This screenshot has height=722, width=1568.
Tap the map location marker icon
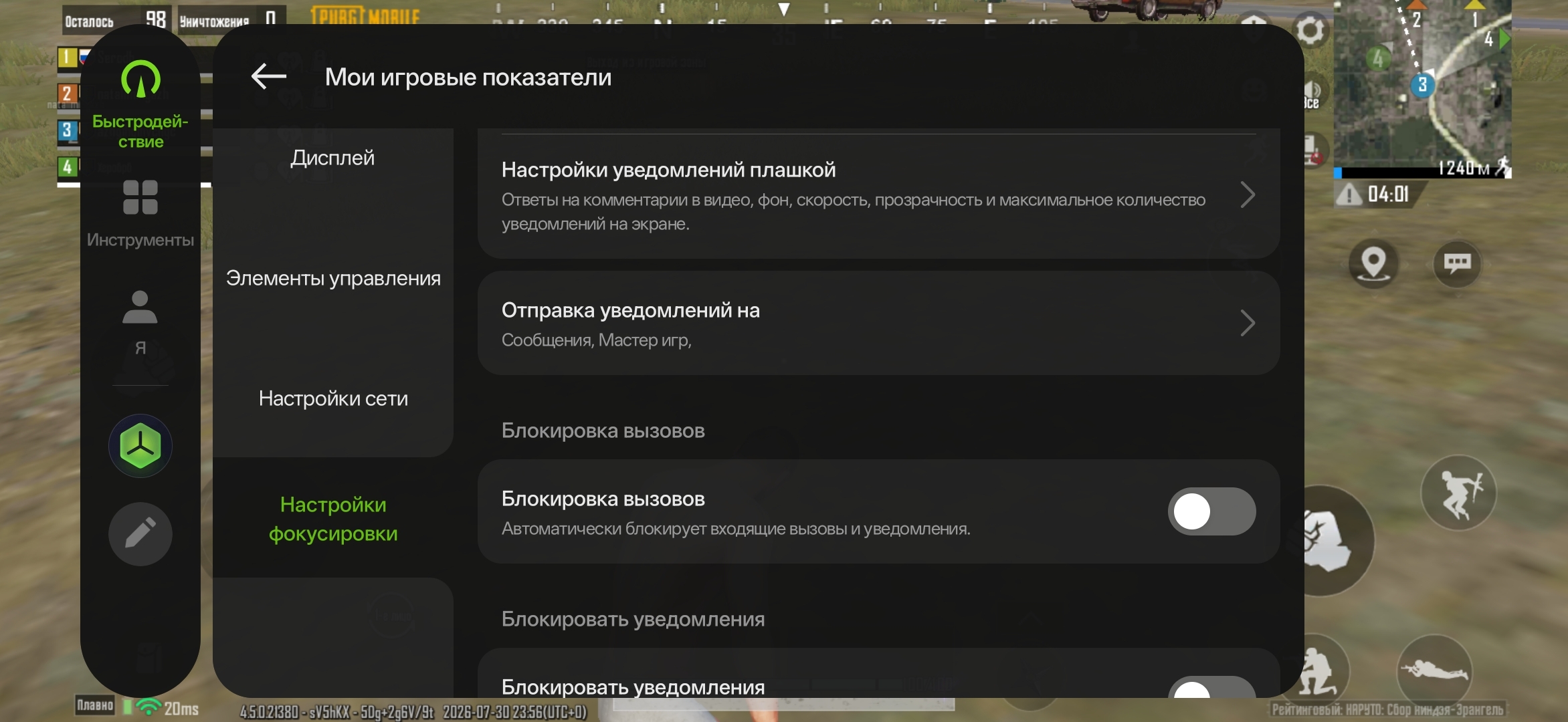1373,263
